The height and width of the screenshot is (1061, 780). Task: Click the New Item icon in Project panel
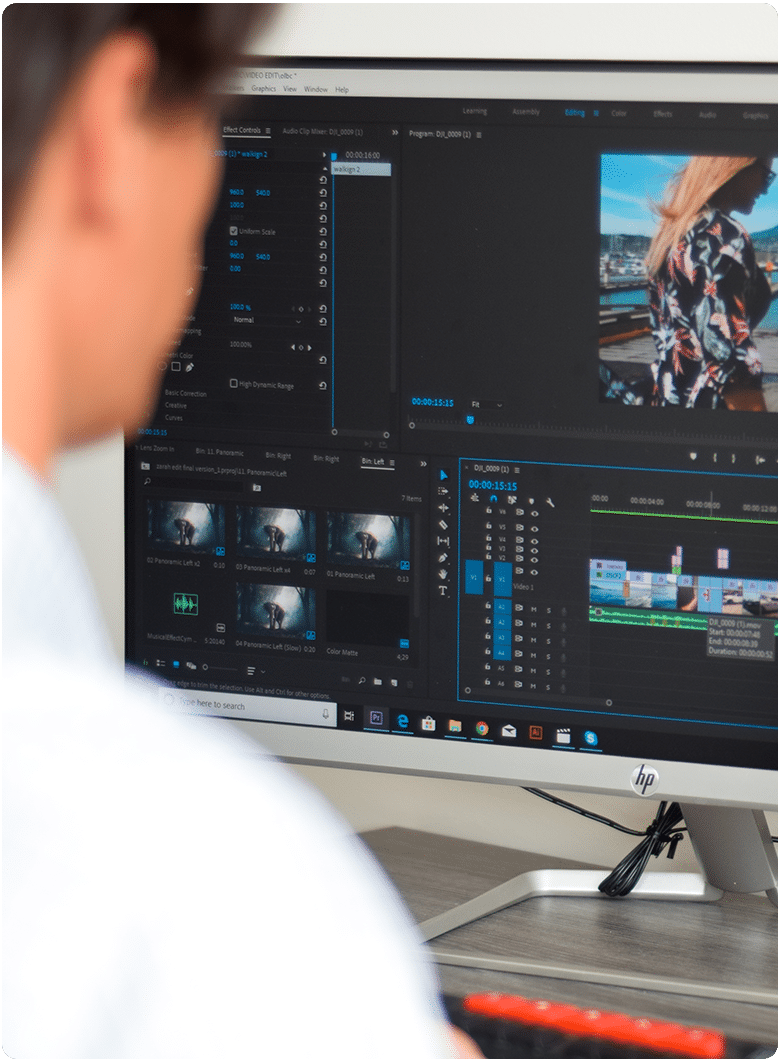point(394,682)
